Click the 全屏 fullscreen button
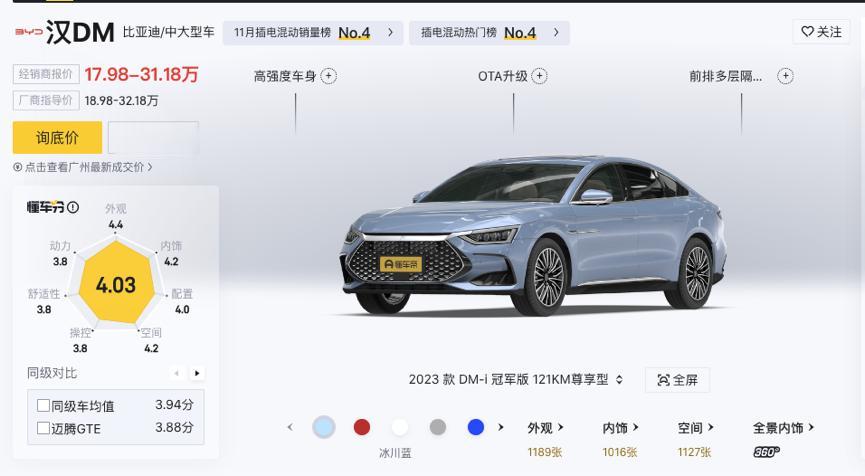Image resolution: width=865 pixels, height=476 pixels. pos(677,380)
